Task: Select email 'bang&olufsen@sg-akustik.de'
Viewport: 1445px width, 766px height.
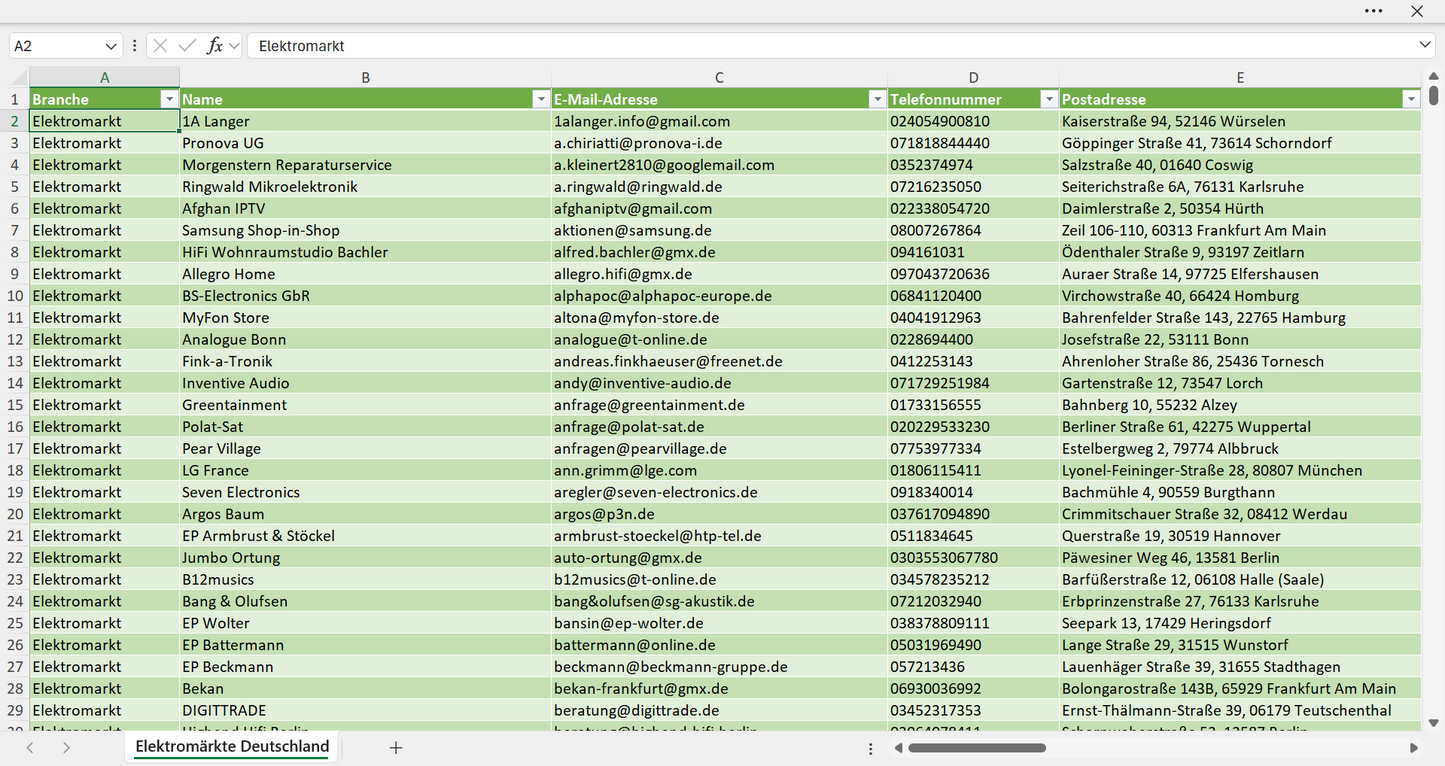Action: click(719, 601)
